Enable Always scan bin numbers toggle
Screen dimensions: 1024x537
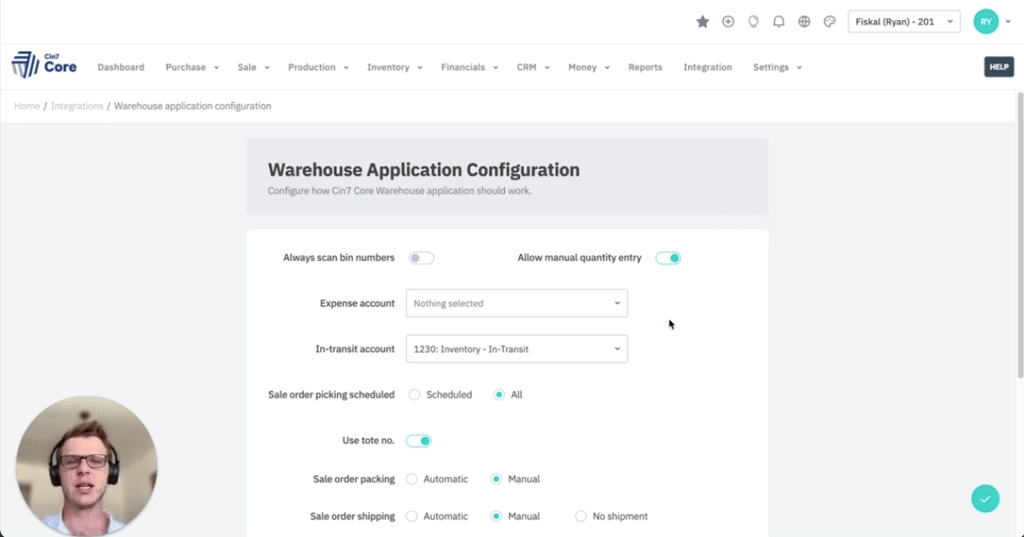click(421, 258)
